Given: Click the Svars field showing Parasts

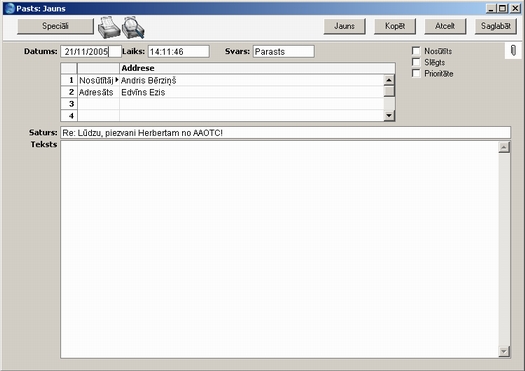Looking at the screenshot, I should (x=284, y=52).
